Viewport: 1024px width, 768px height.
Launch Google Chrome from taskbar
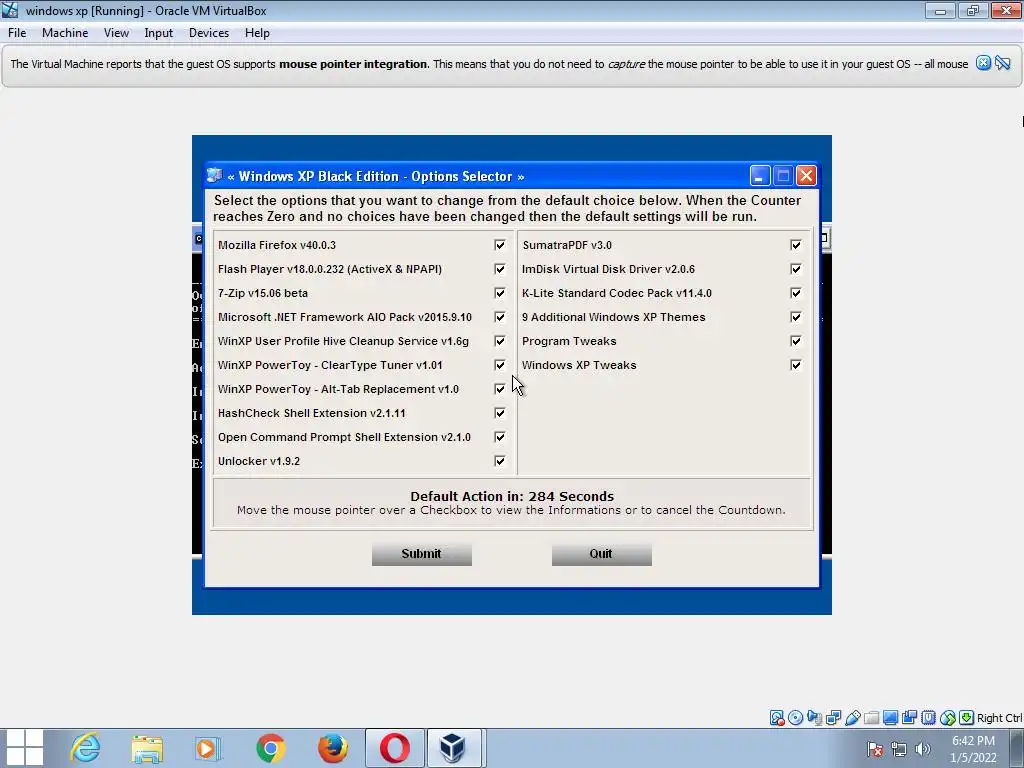(x=270, y=748)
